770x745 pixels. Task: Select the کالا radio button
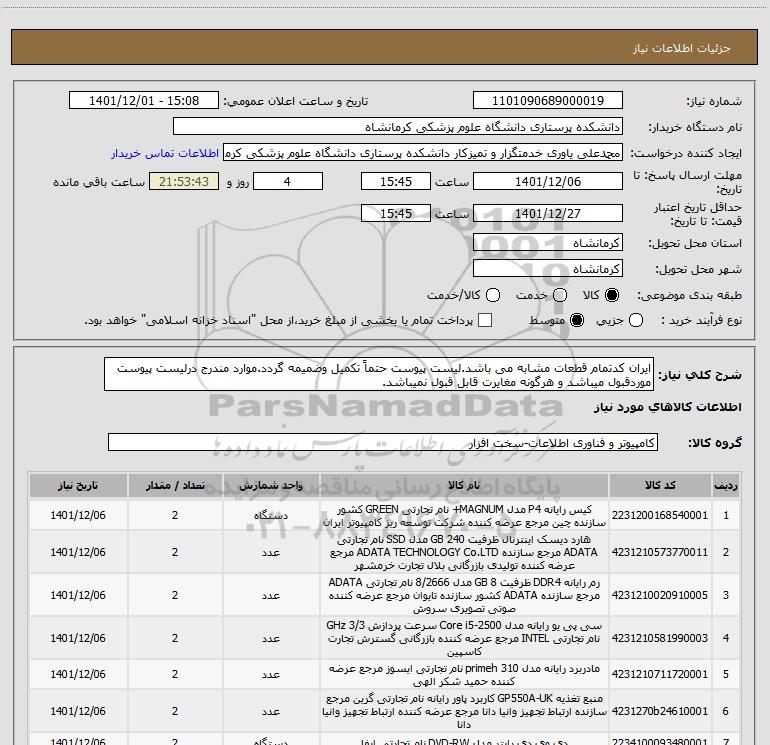tap(612, 295)
